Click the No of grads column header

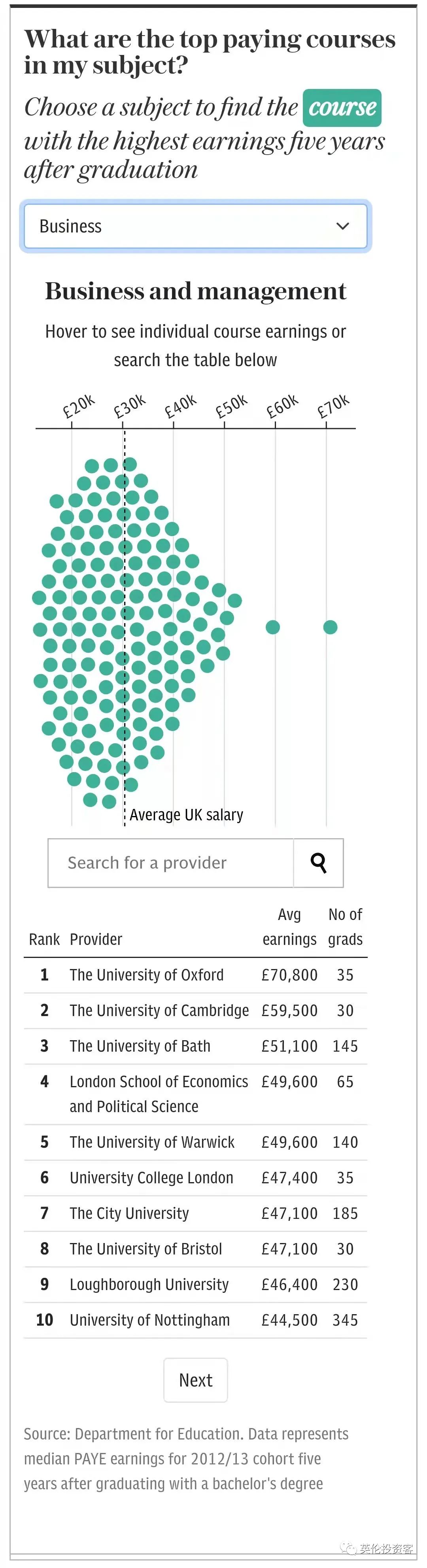(346, 927)
